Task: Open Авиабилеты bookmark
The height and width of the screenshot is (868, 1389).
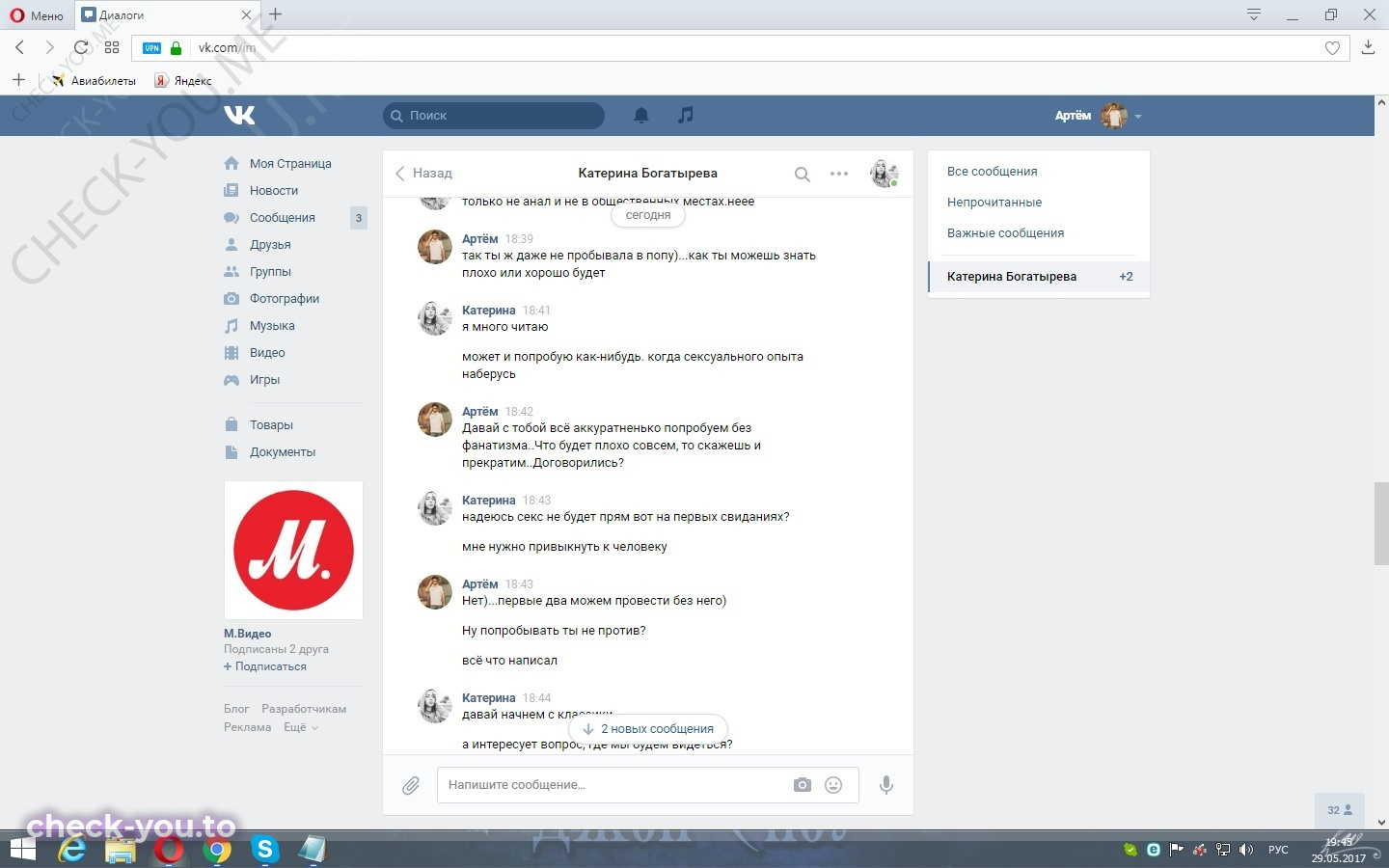Action: 94,81
